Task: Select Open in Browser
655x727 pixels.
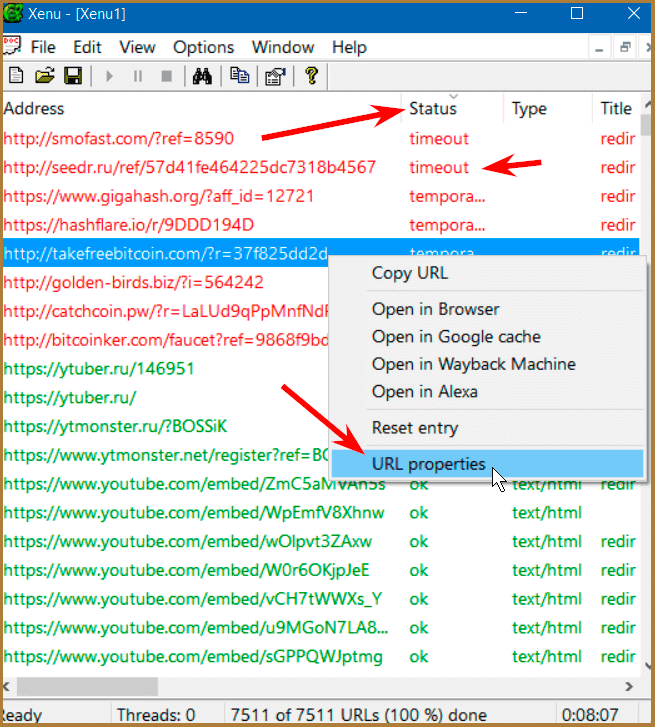Action: [487, 309]
